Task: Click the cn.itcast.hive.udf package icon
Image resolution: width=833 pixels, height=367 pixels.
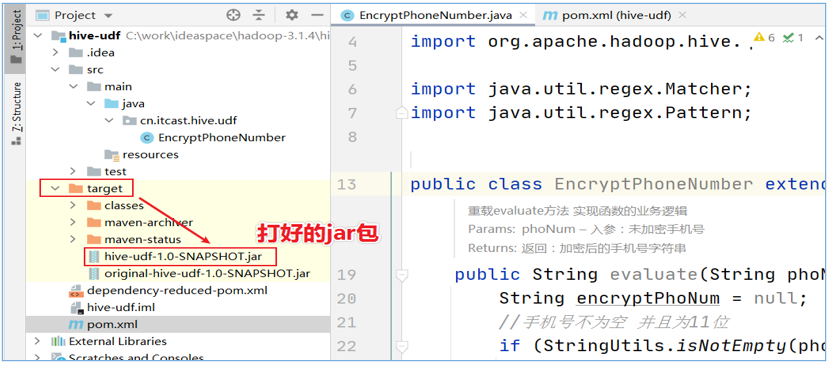Action: 130,121
